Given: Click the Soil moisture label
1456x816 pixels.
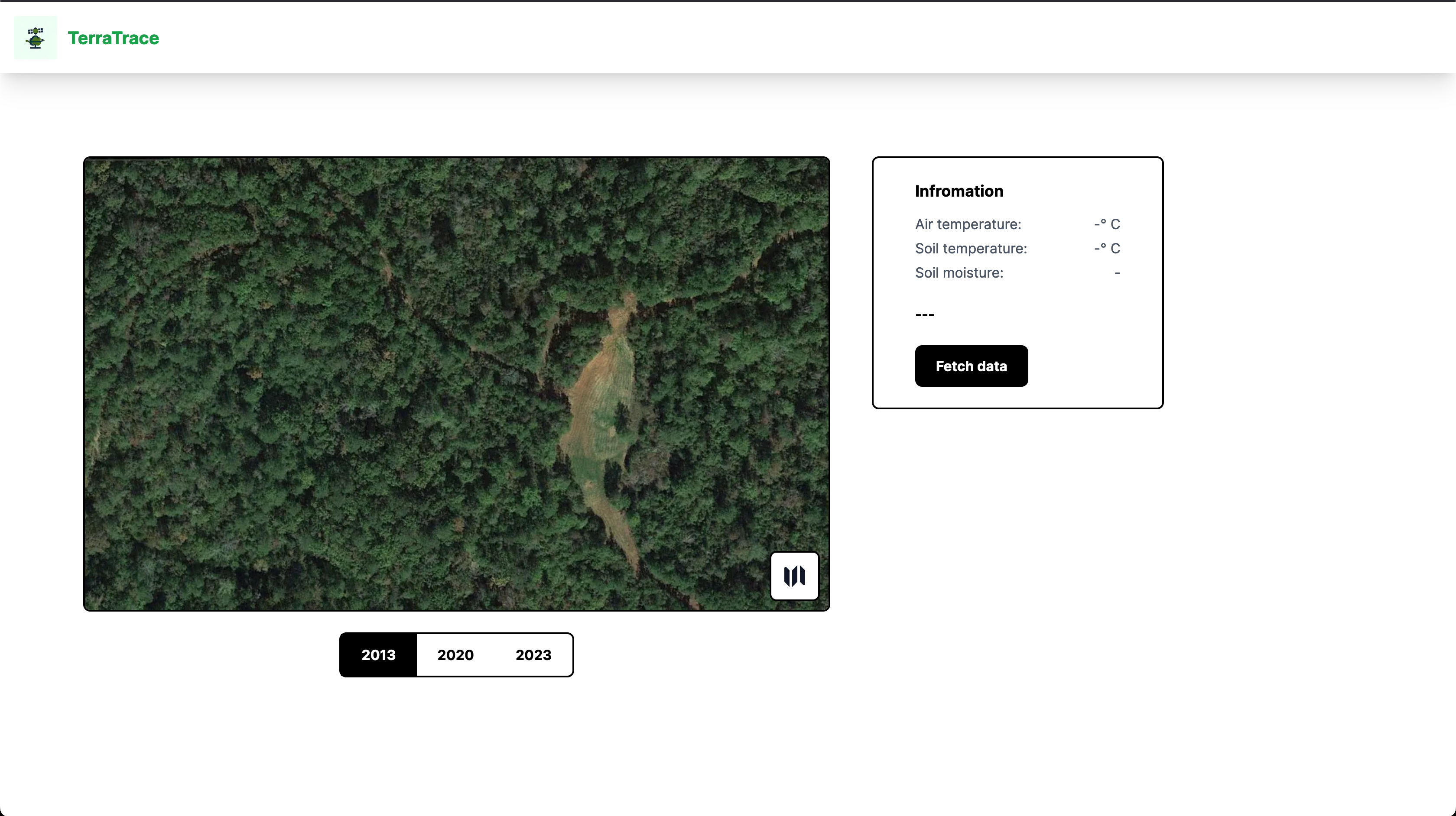Looking at the screenshot, I should (x=959, y=273).
